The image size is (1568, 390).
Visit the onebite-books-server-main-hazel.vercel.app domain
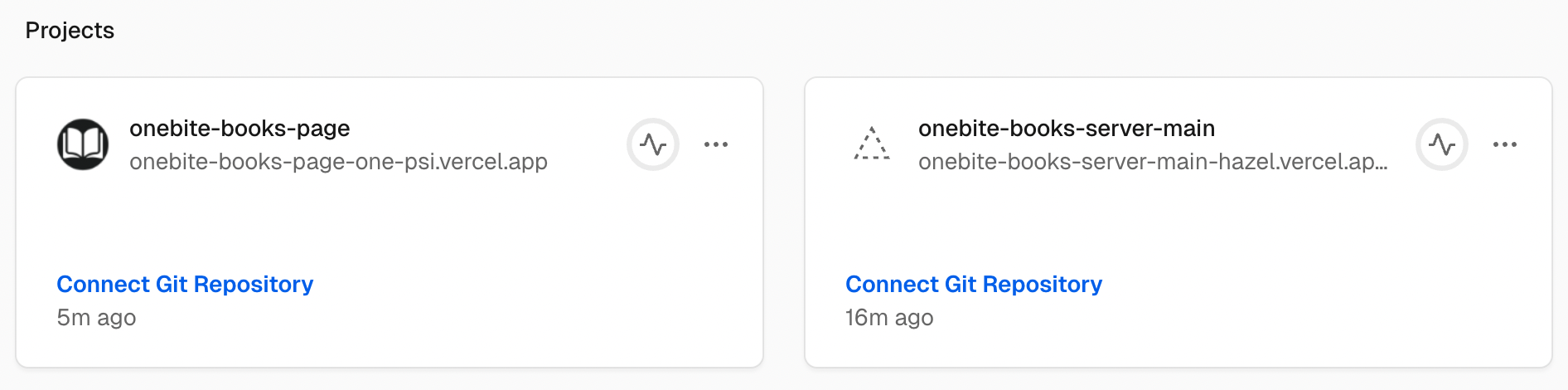[x=1153, y=161]
